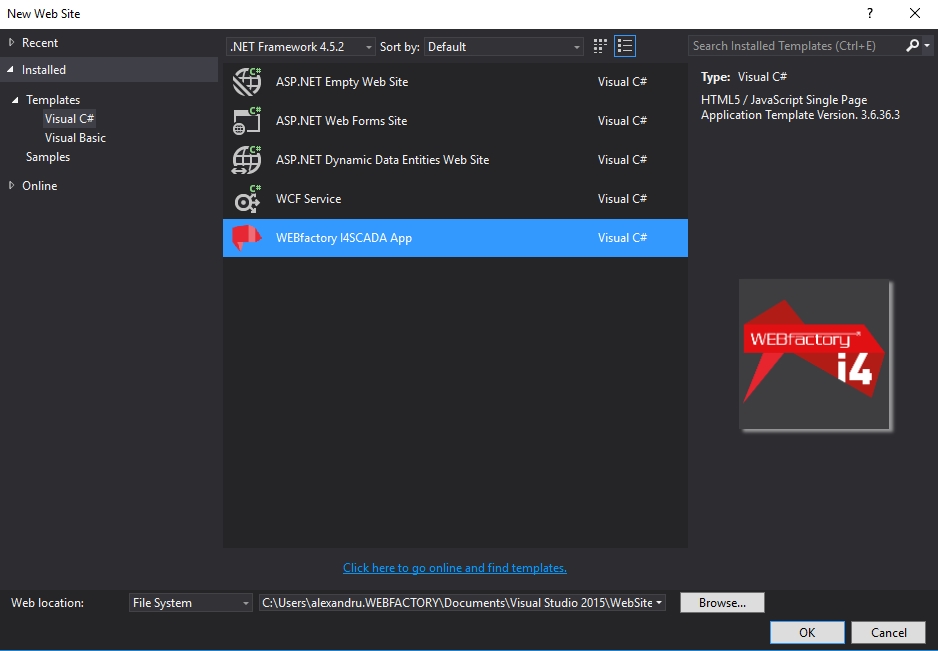Click the red WEBfactory i4SCADA App icon
Screen dimensions: 938x651
point(247,238)
